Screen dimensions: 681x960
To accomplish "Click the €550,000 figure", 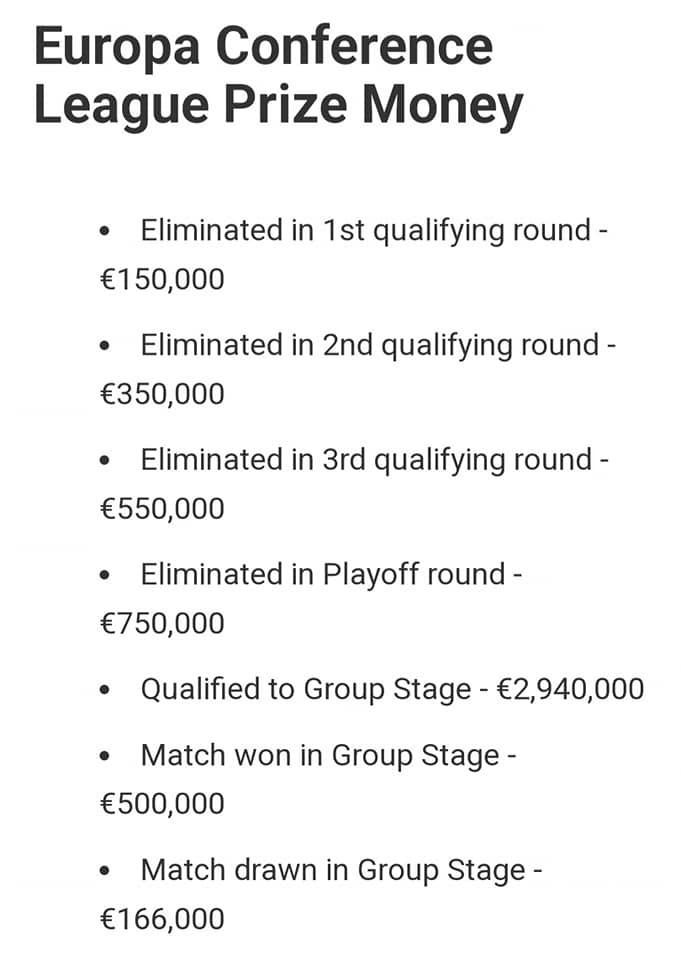I will (162, 509).
